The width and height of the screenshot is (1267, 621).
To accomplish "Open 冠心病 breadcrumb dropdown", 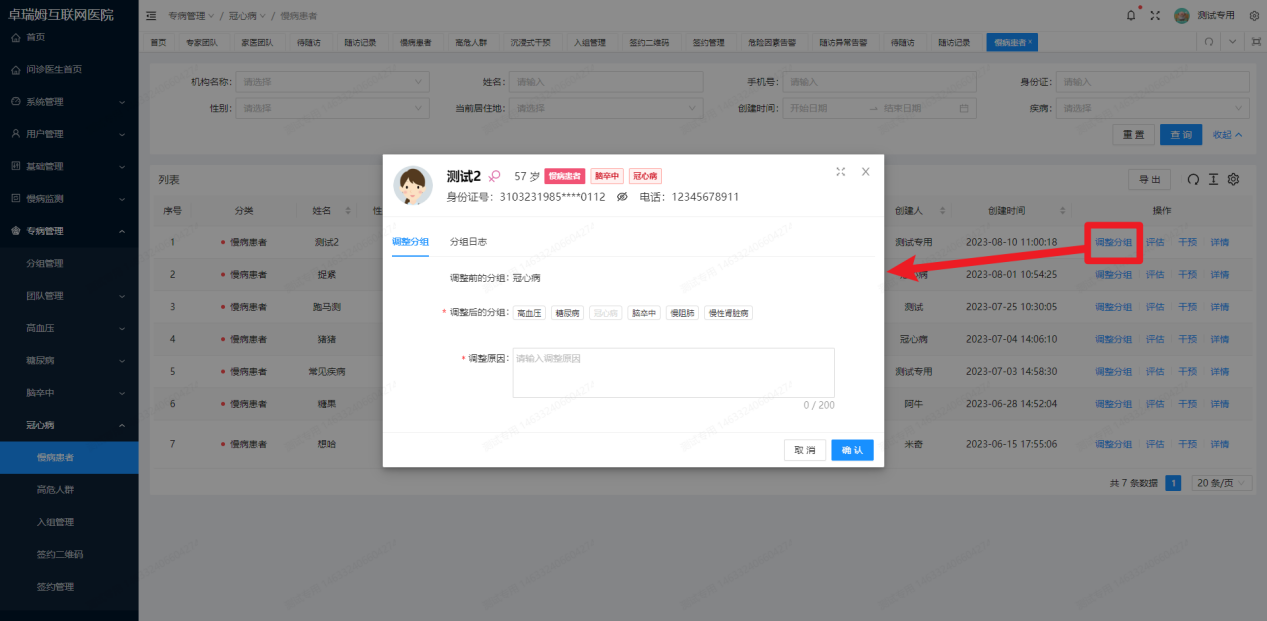I will (247, 16).
